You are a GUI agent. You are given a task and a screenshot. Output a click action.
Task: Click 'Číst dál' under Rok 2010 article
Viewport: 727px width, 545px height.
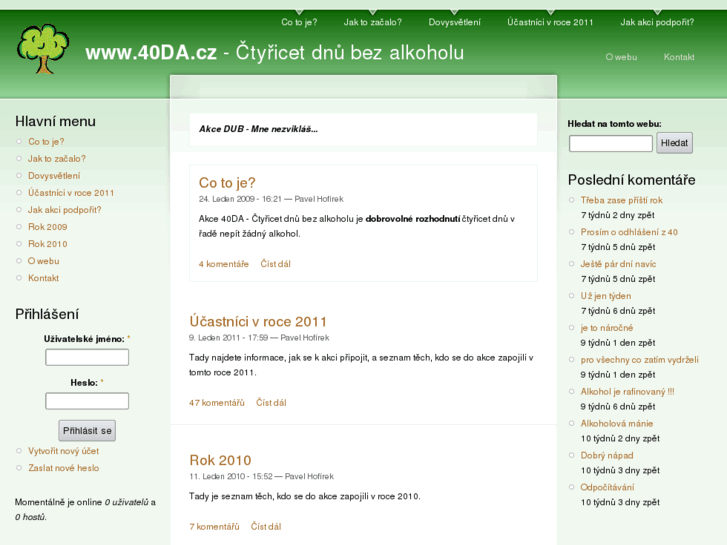(266, 526)
